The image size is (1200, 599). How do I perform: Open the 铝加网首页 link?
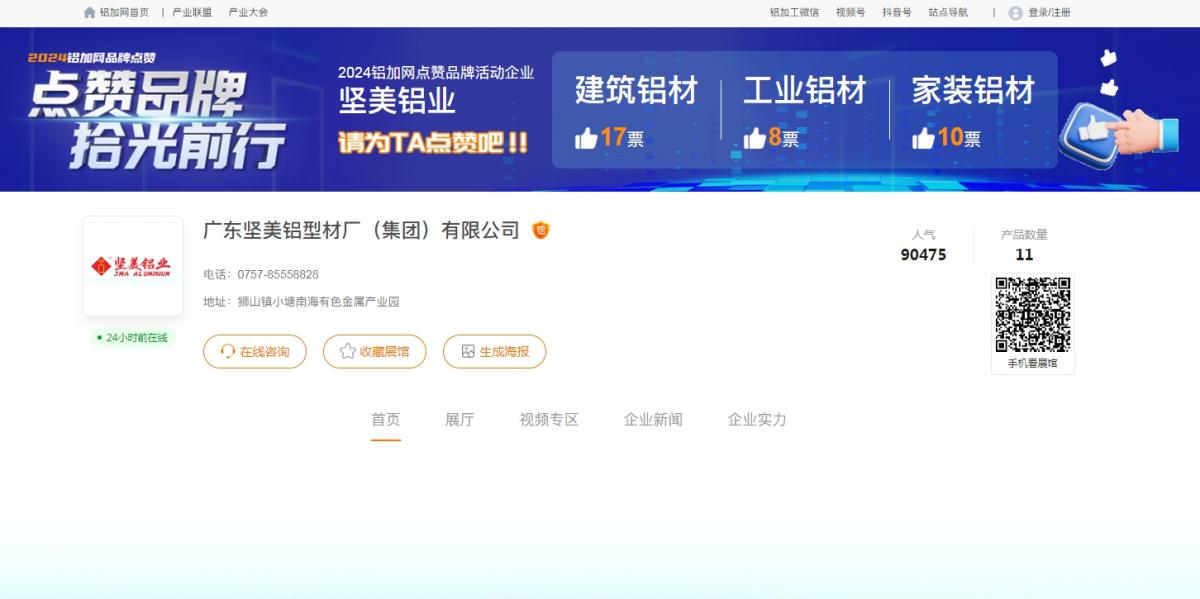coord(124,13)
